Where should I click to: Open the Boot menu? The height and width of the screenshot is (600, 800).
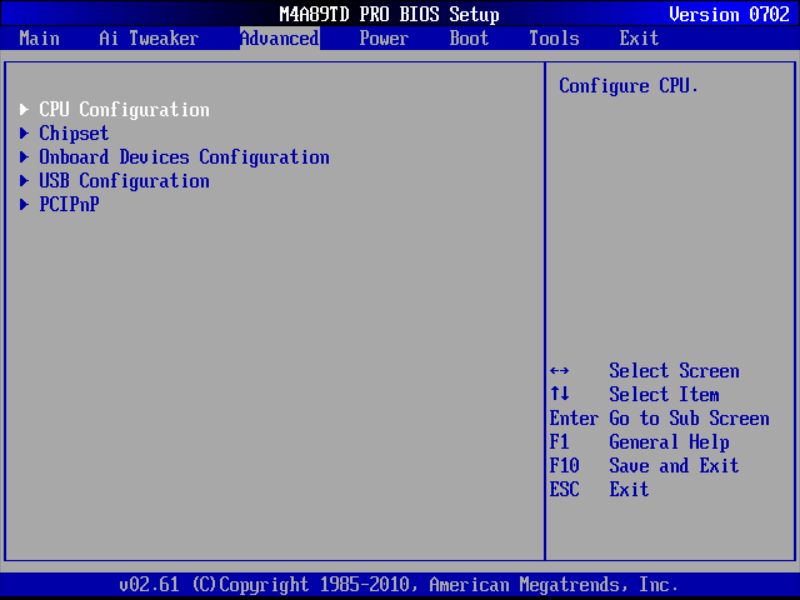[x=467, y=38]
